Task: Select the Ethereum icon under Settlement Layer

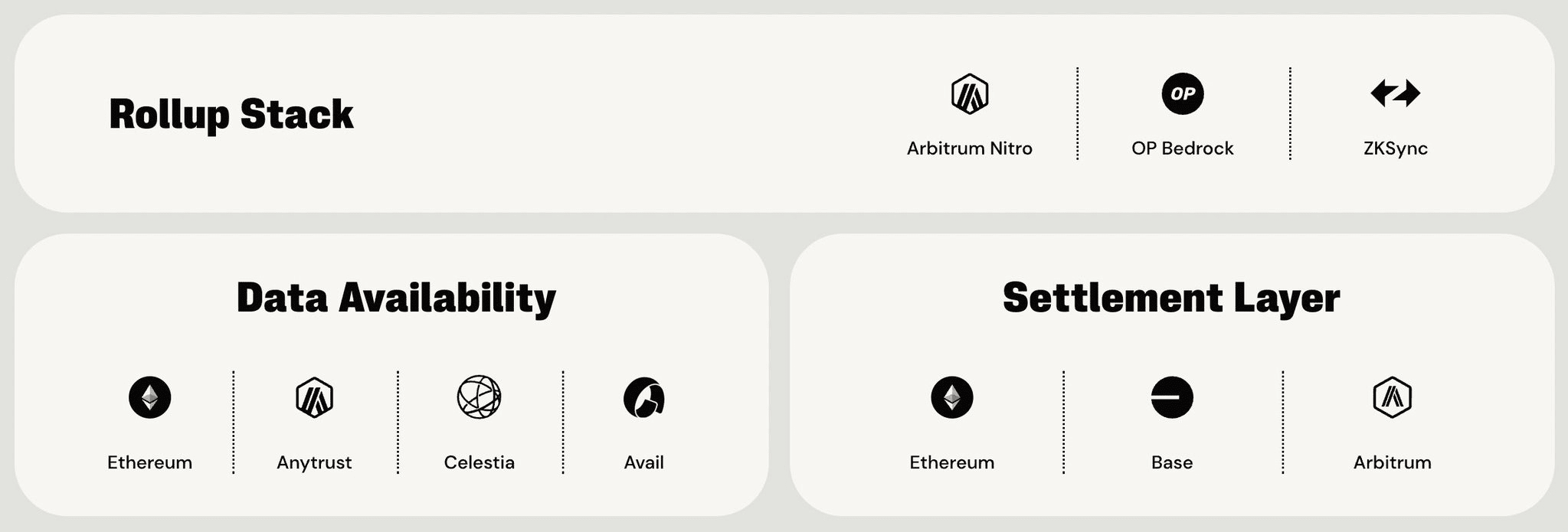Action: pos(951,397)
